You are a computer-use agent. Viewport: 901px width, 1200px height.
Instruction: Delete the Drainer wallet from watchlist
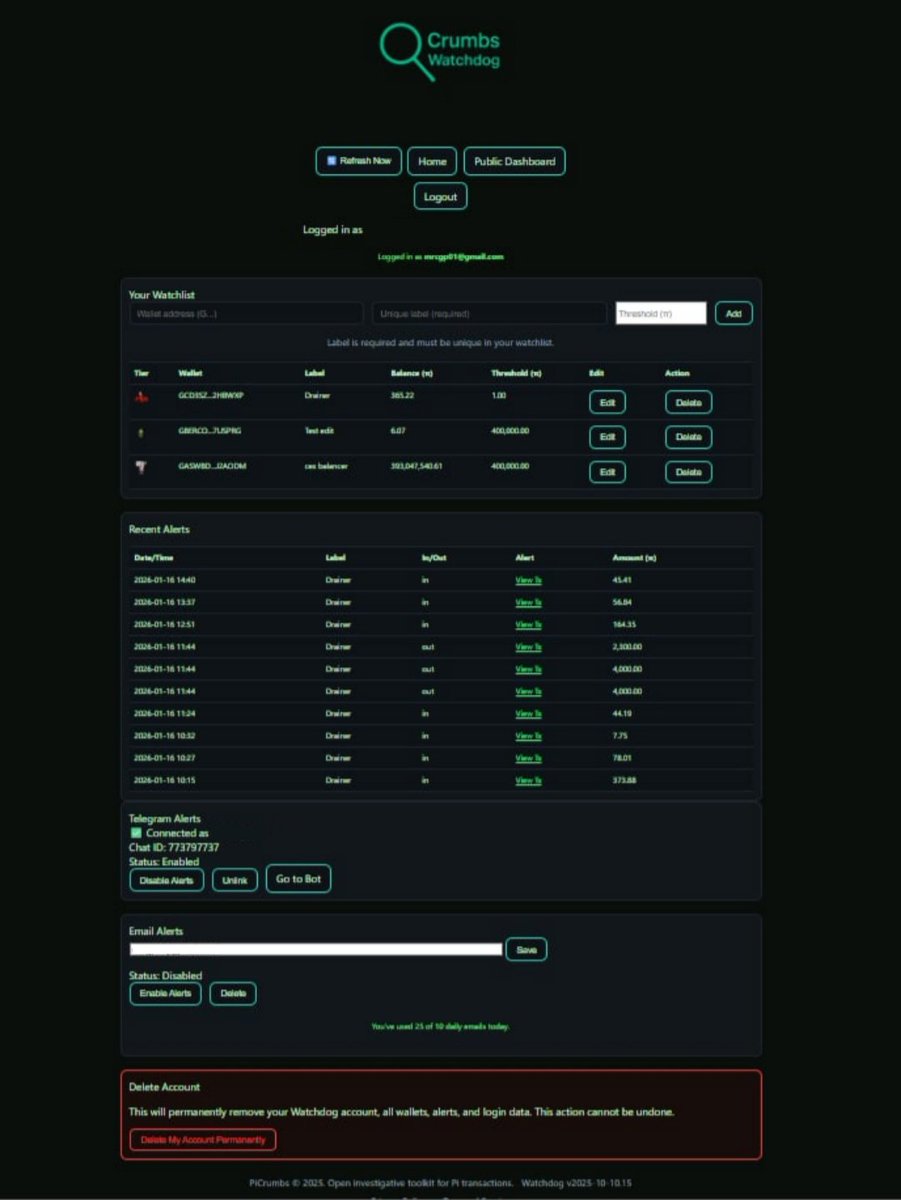689,403
